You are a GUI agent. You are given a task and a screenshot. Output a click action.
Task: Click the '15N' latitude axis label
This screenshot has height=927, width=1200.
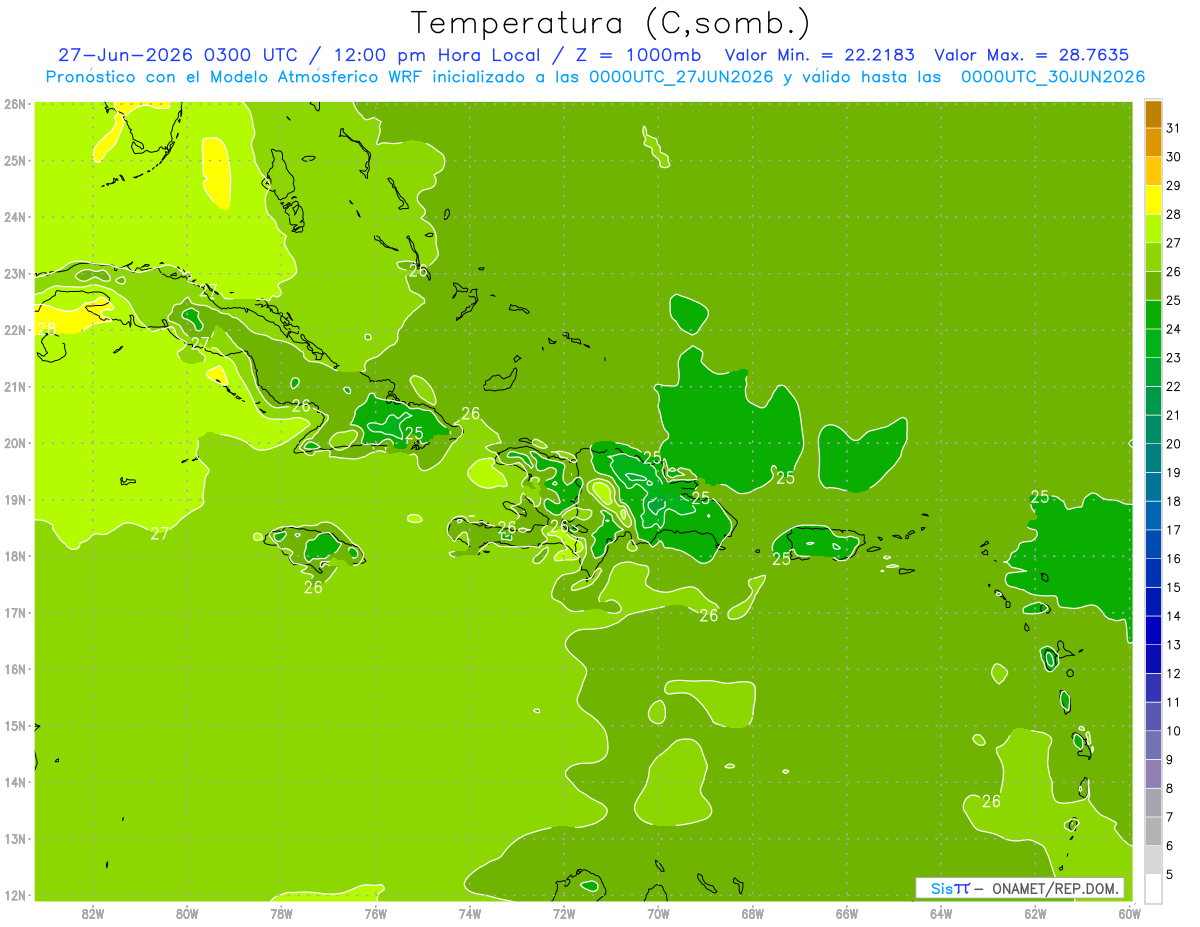pyautogui.click(x=14, y=725)
